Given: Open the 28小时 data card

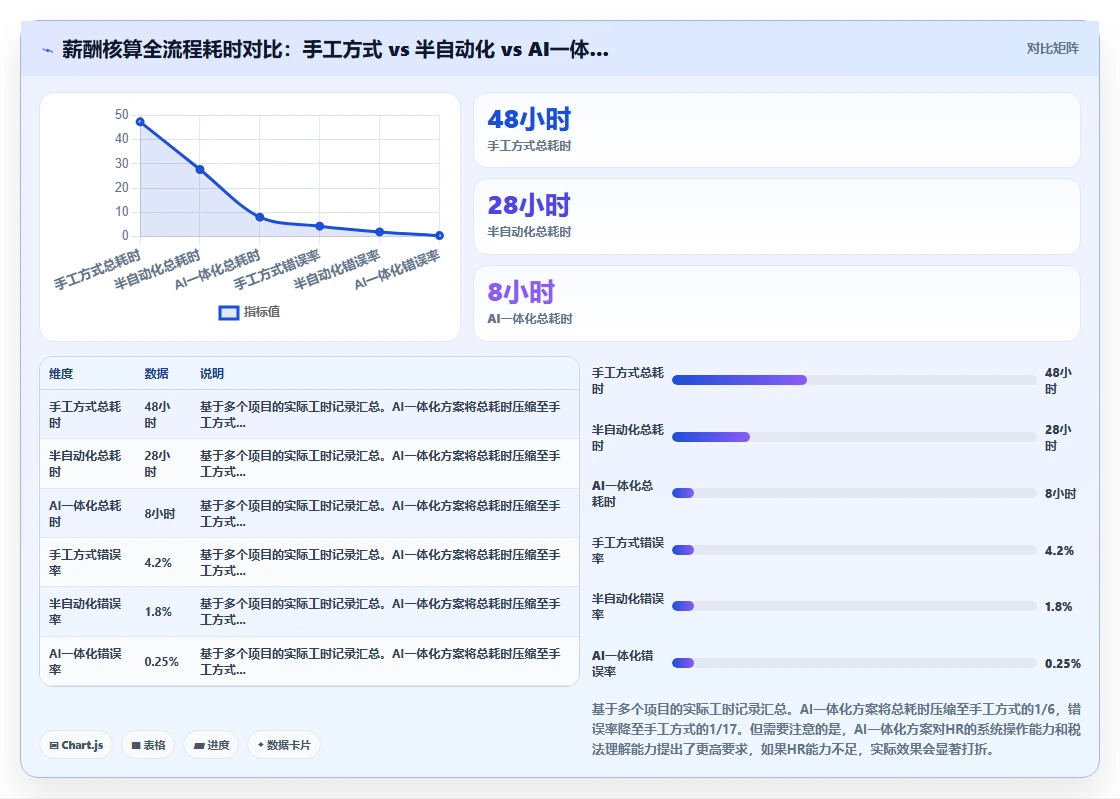Looking at the screenshot, I should (x=776, y=216).
